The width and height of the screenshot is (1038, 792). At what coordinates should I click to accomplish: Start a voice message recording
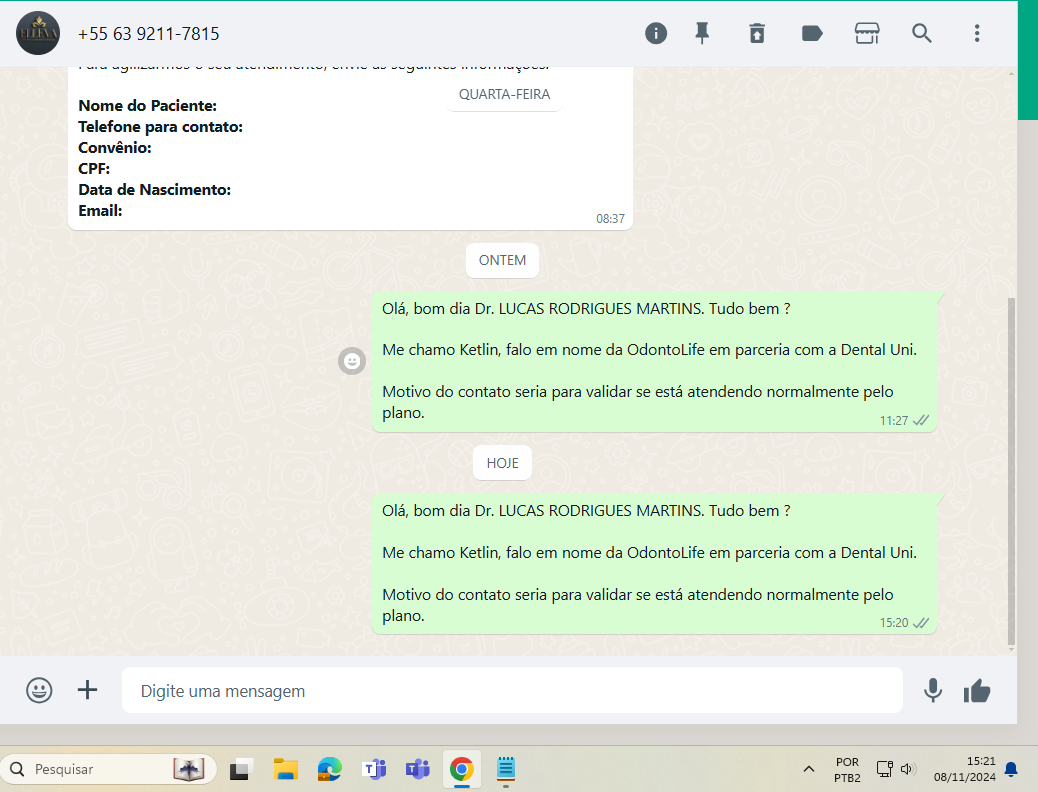click(x=932, y=690)
